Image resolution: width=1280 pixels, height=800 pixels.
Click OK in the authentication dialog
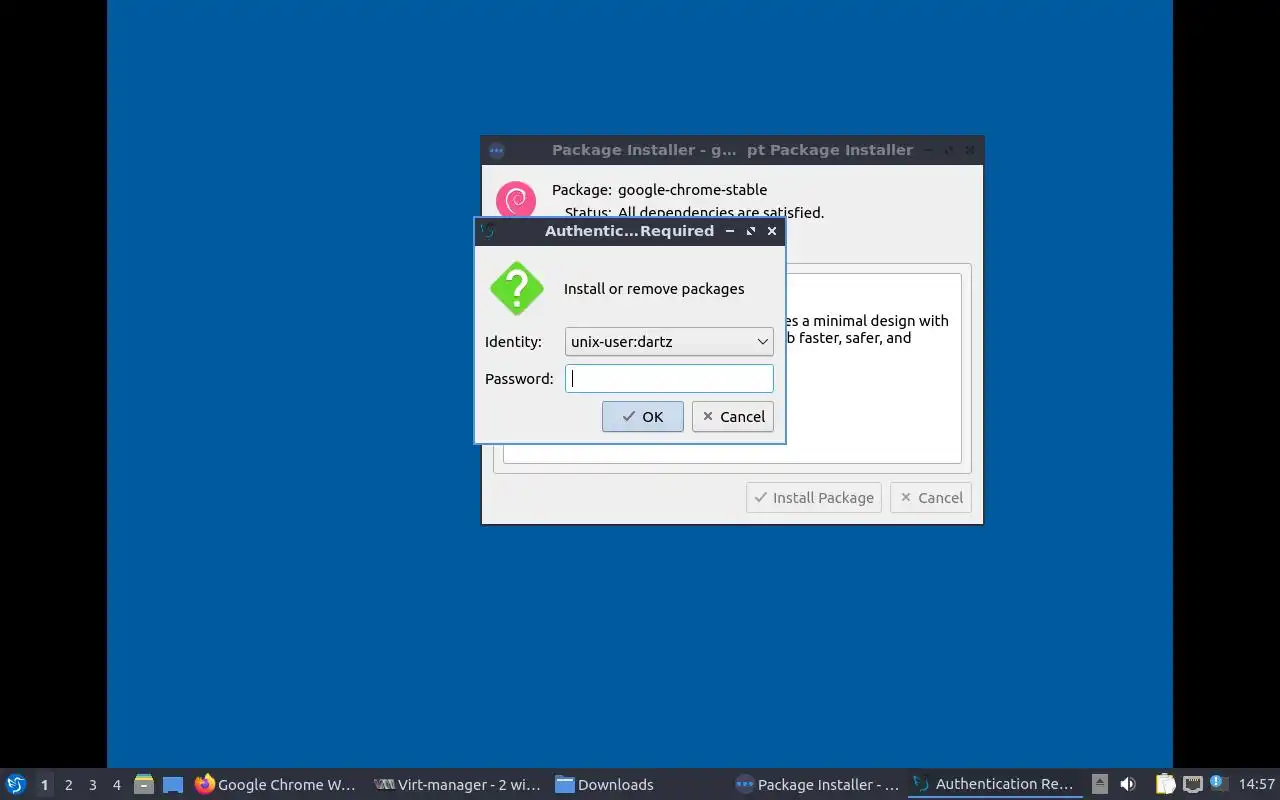click(643, 417)
